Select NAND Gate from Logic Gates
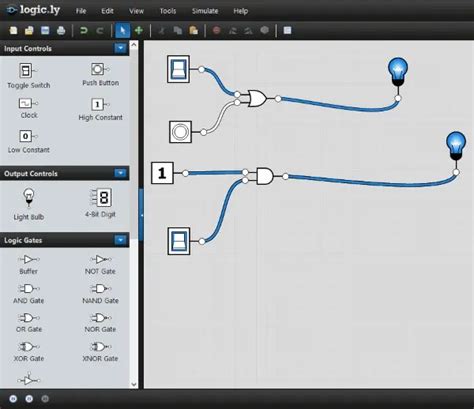This screenshot has width=474, height=409. pyautogui.click(x=100, y=293)
